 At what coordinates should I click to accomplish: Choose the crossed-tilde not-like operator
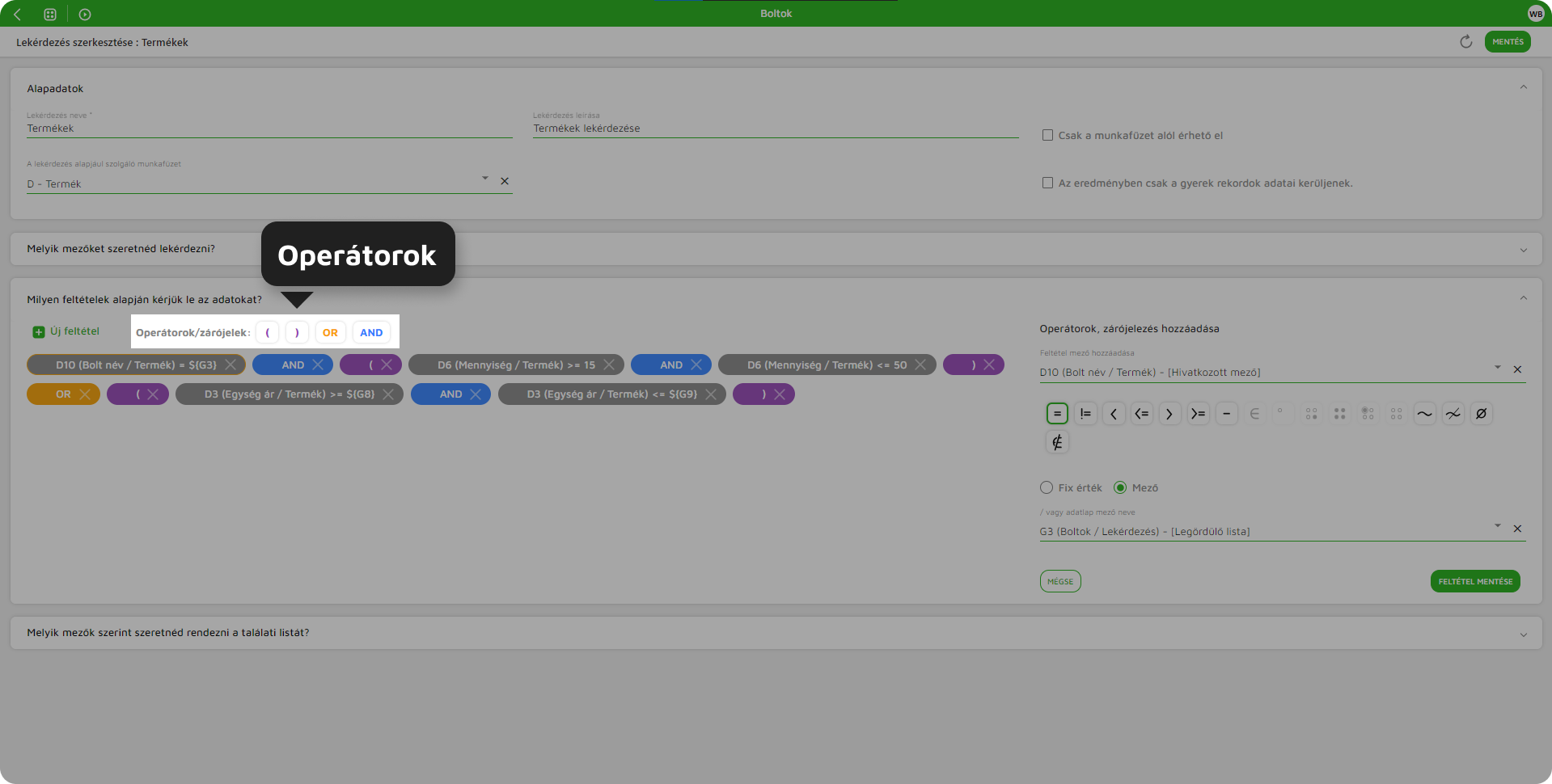1453,414
